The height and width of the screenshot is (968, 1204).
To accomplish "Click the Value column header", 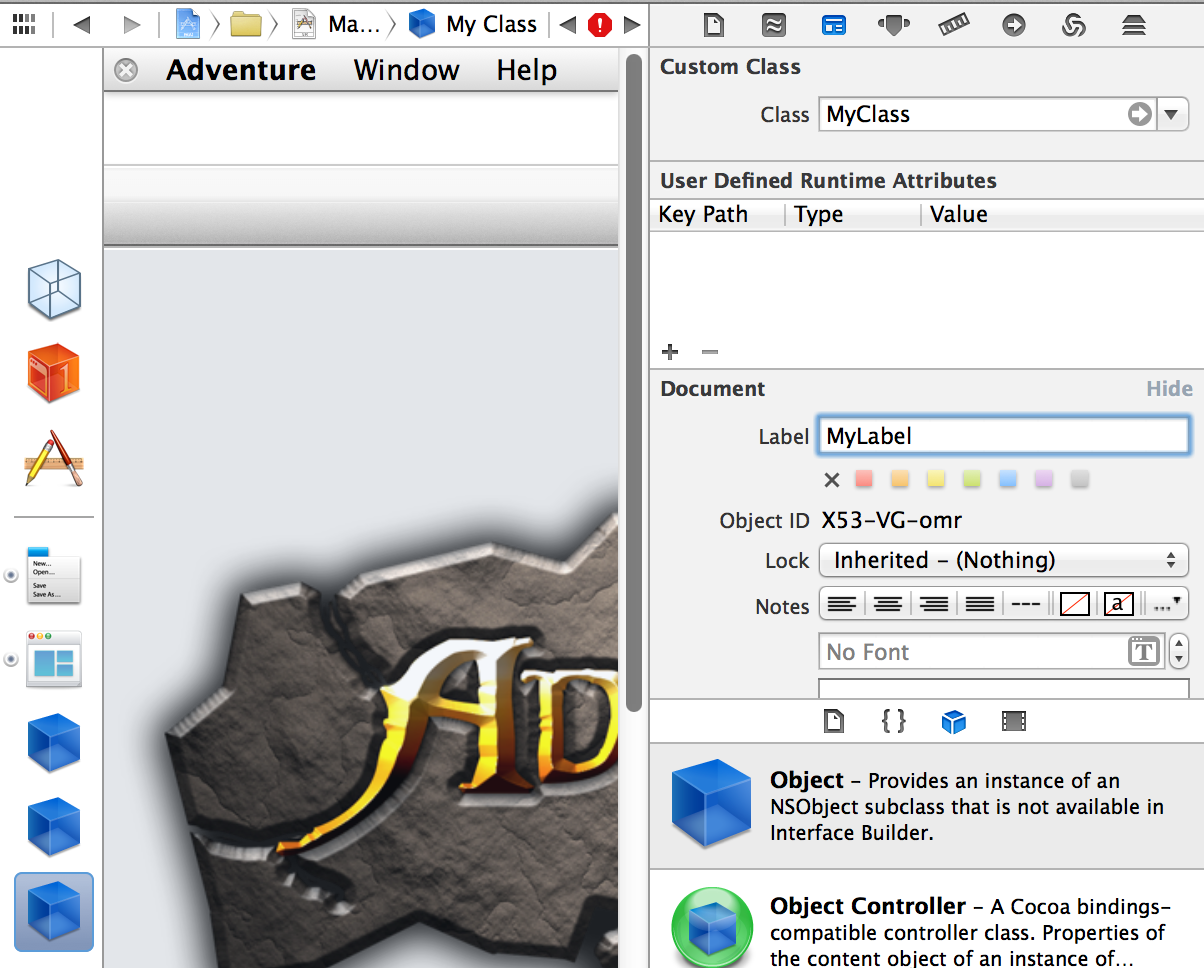I will click(1062, 214).
